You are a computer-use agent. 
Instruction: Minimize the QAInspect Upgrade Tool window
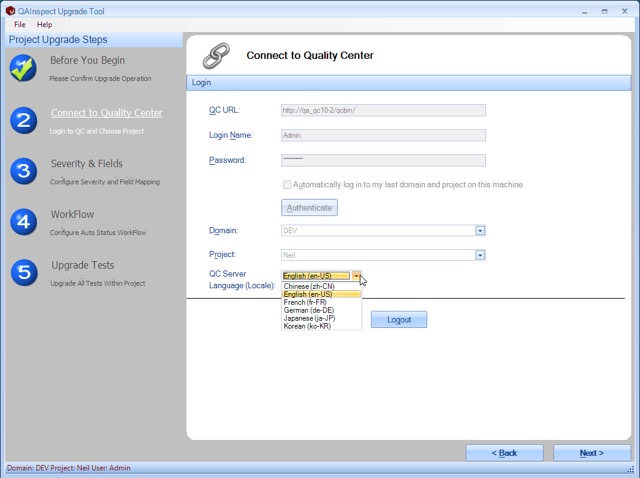tap(584, 12)
